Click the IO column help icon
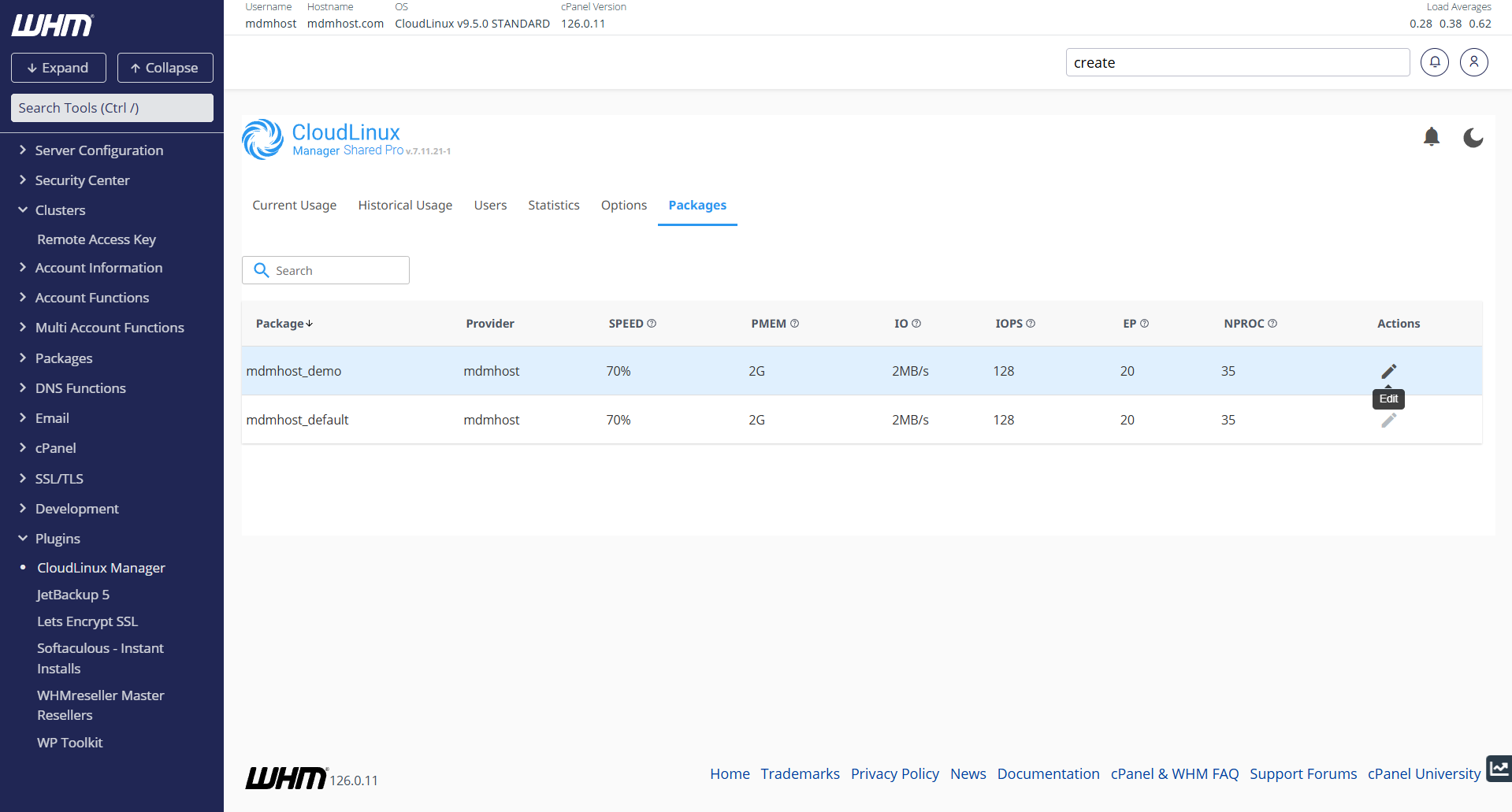This screenshot has width=1512, height=812. (x=916, y=324)
